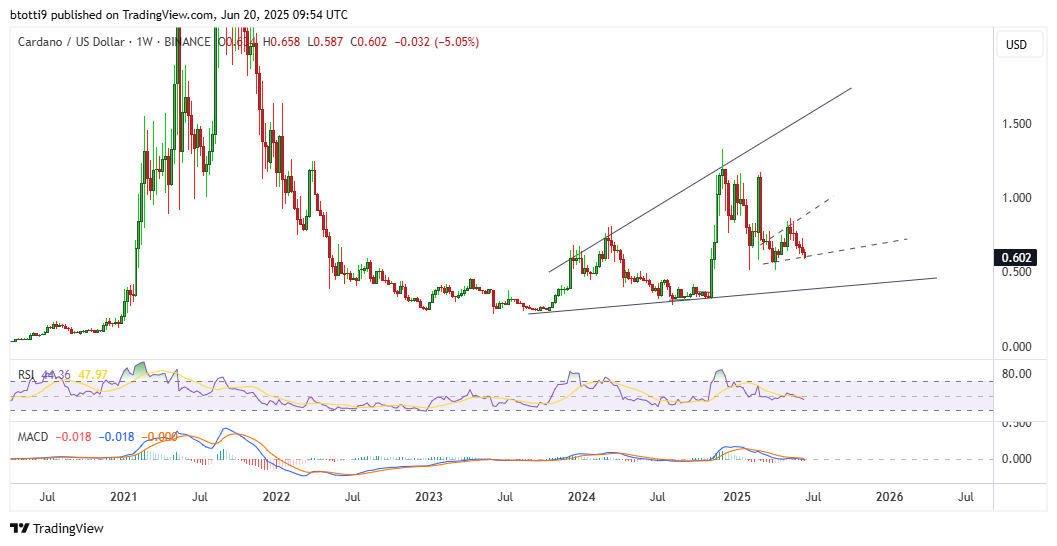Click the 2024 label on time axis
The height and width of the screenshot is (546, 1057).
[581, 496]
